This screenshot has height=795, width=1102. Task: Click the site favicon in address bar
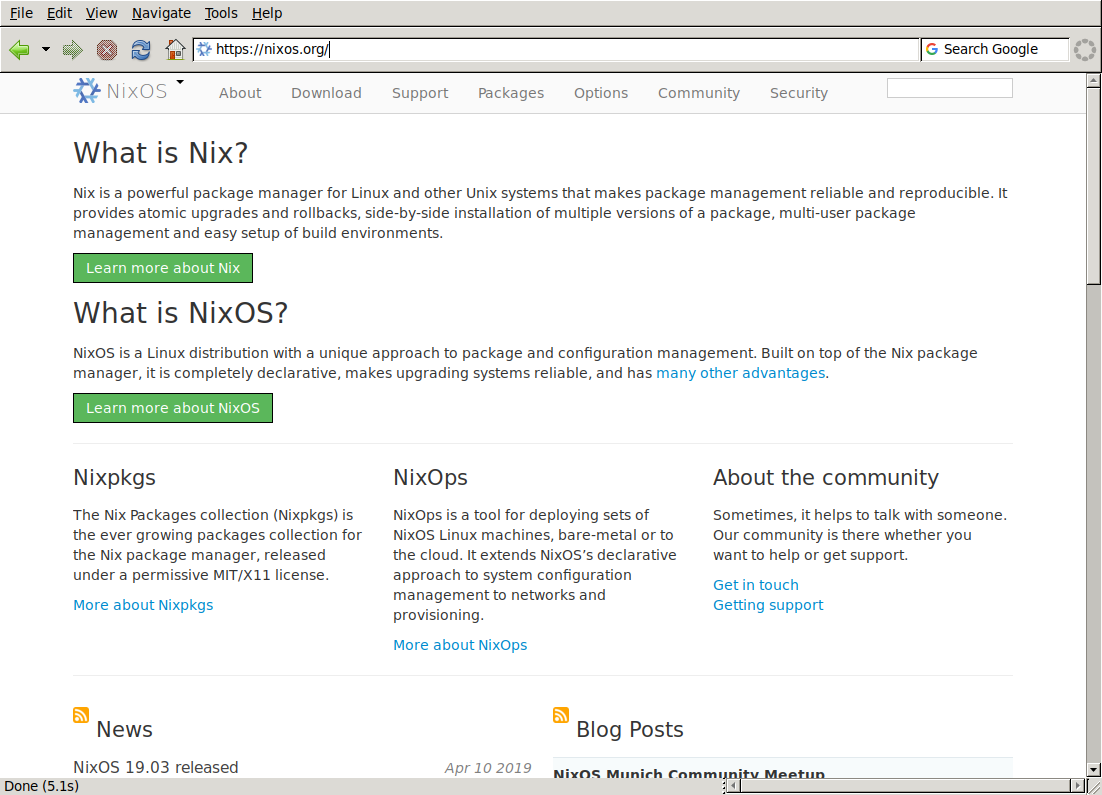(204, 49)
